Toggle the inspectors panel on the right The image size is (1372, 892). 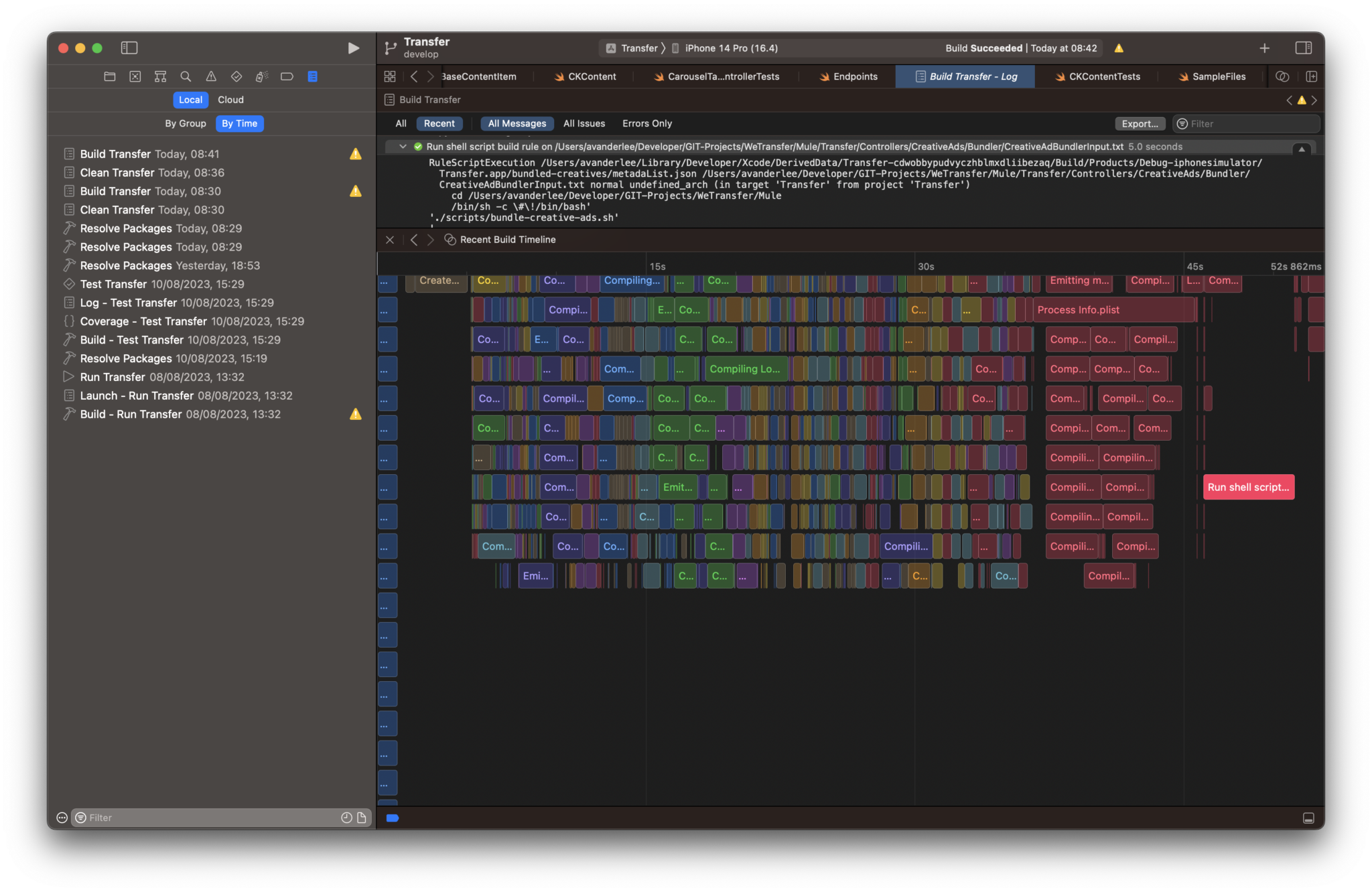(x=1303, y=48)
